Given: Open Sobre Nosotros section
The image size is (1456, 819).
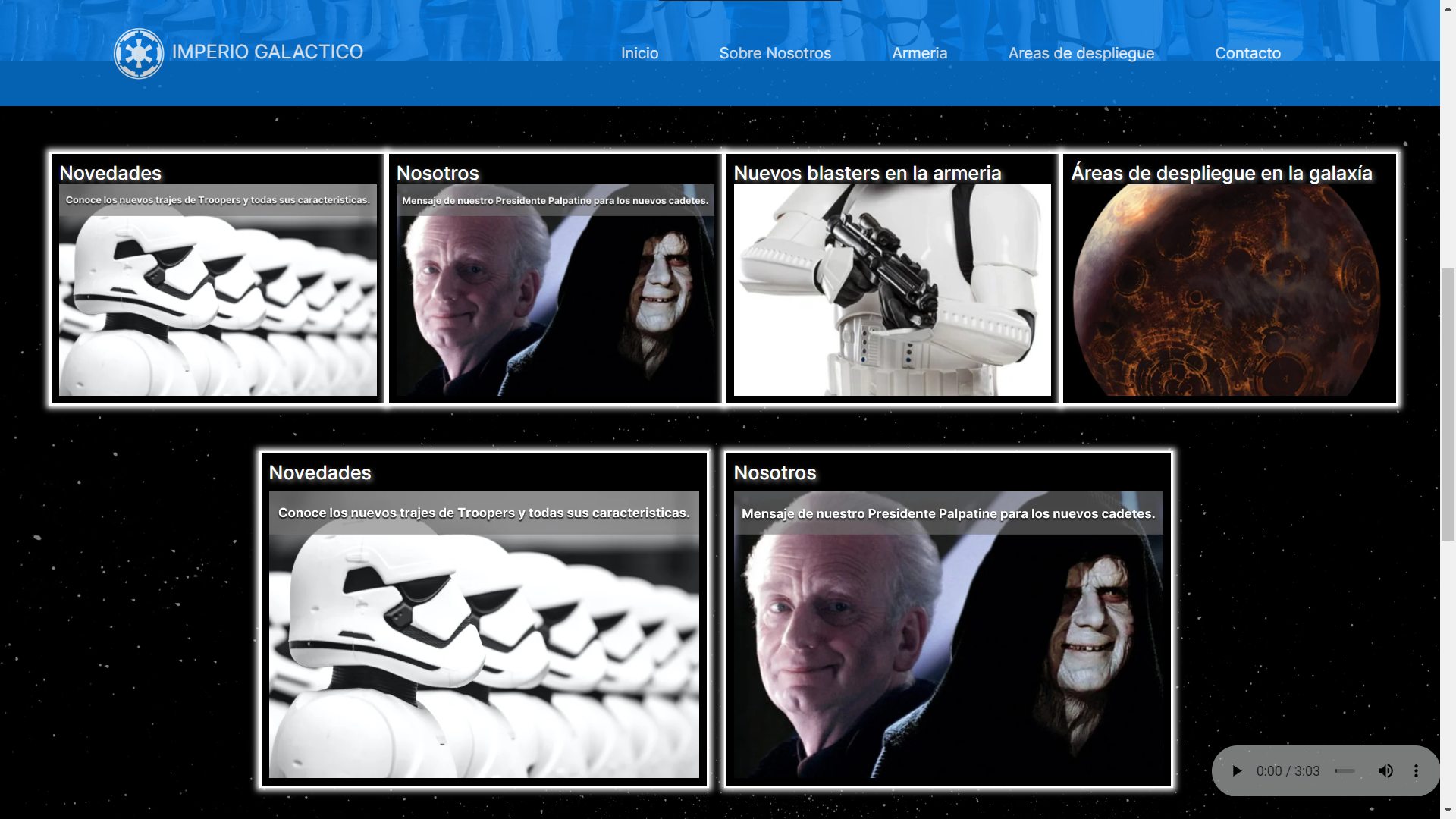Looking at the screenshot, I should (x=775, y=53).
